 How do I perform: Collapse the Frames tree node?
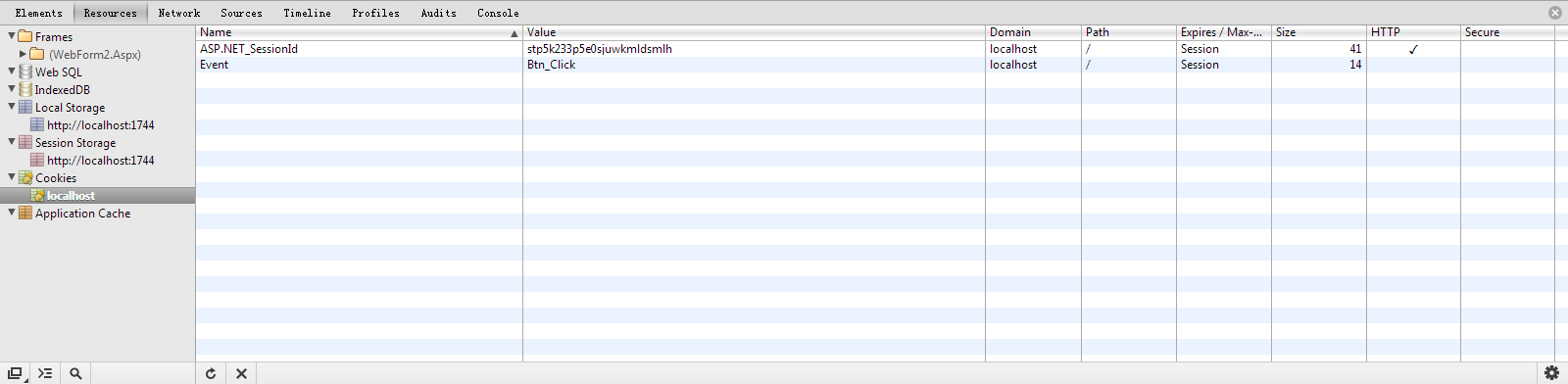[x=12, y=36]
